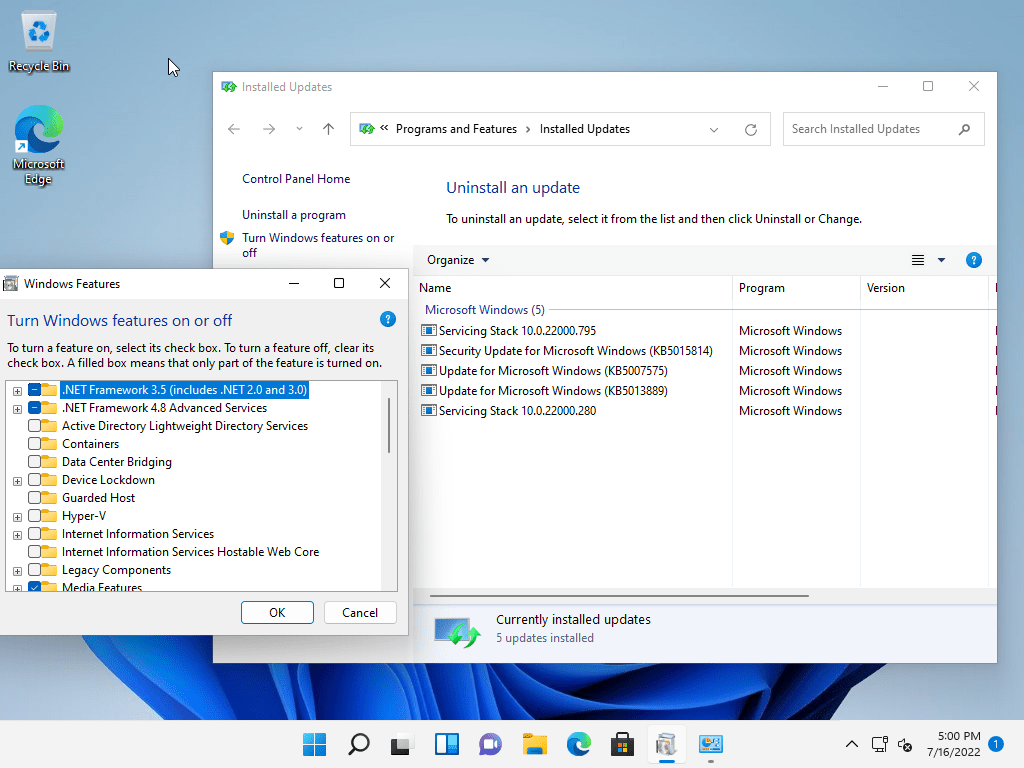Open Uninstall a program link
This screenshot has height=768, width=1024.
point(294,215)
